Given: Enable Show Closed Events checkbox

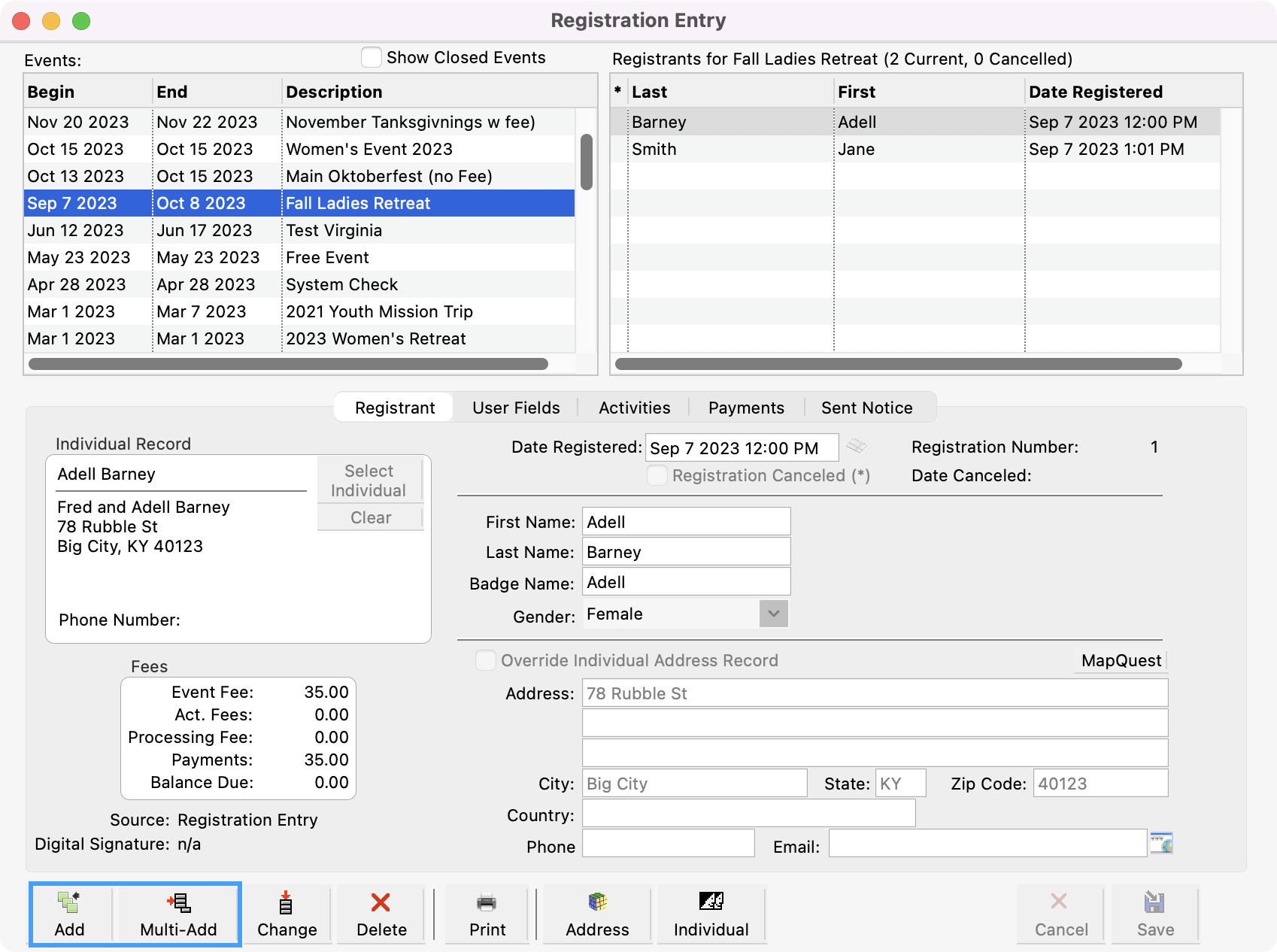Looking at the screenshot, I should point(372,58).
